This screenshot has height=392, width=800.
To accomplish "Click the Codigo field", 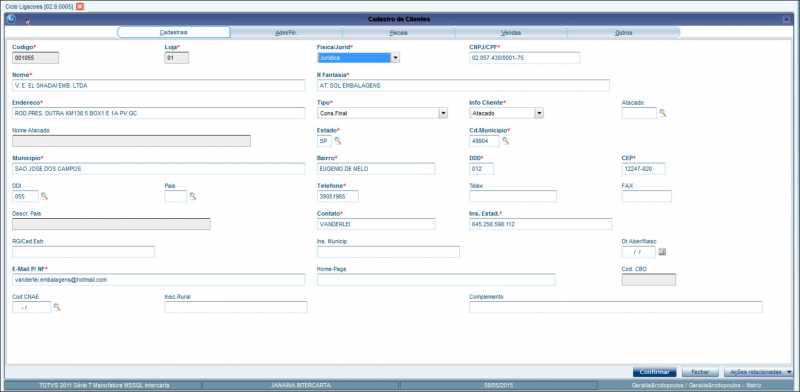I will click(35, 58).
